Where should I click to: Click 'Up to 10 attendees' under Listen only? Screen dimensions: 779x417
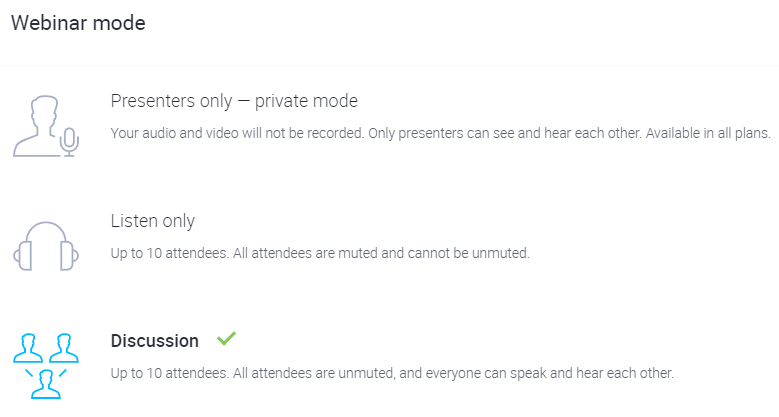point(169,253)
